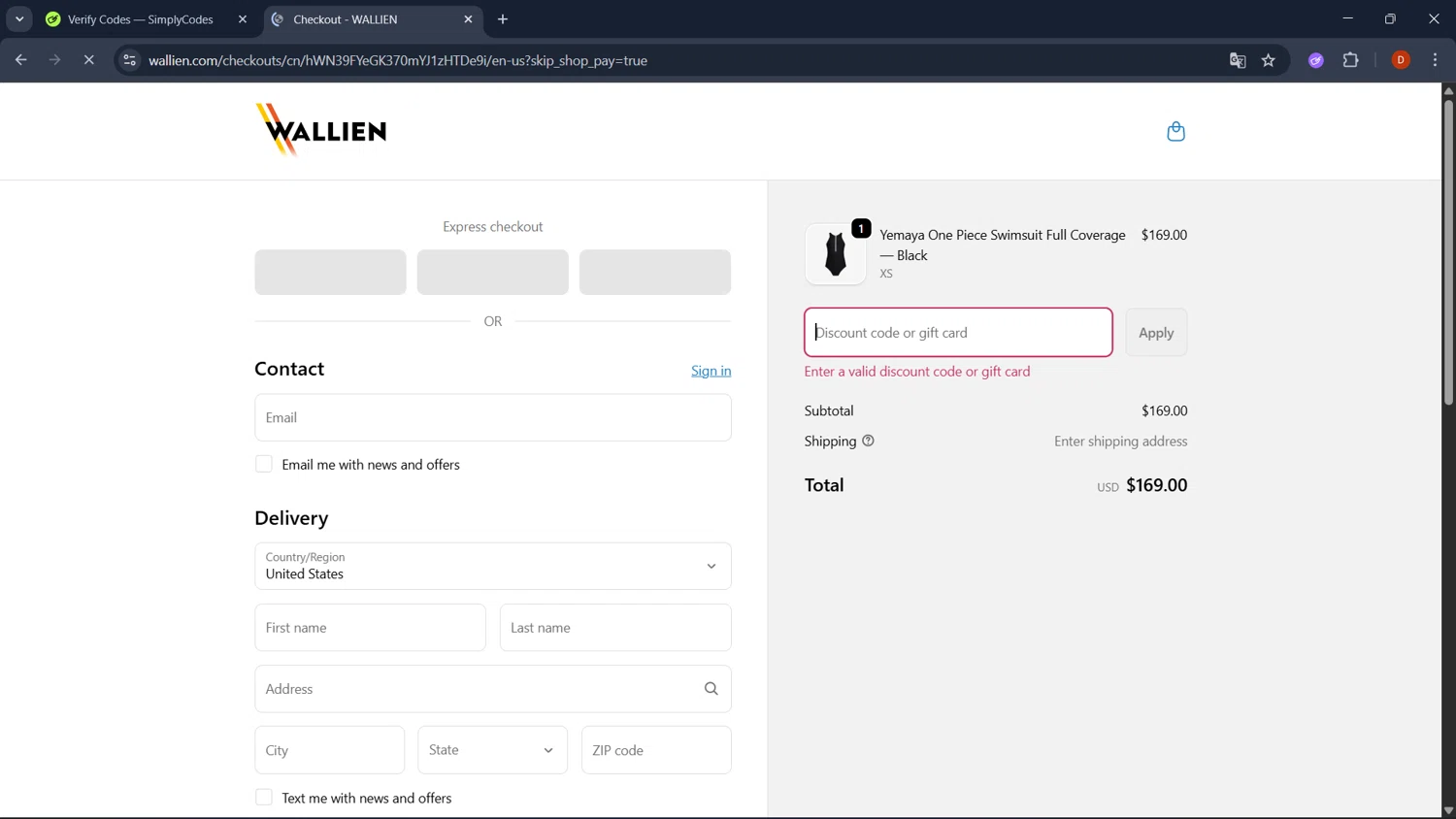Click the Enter a valid discount code error
The image size is (1456, 819).
pyautogui.click(x=917, y=372)
